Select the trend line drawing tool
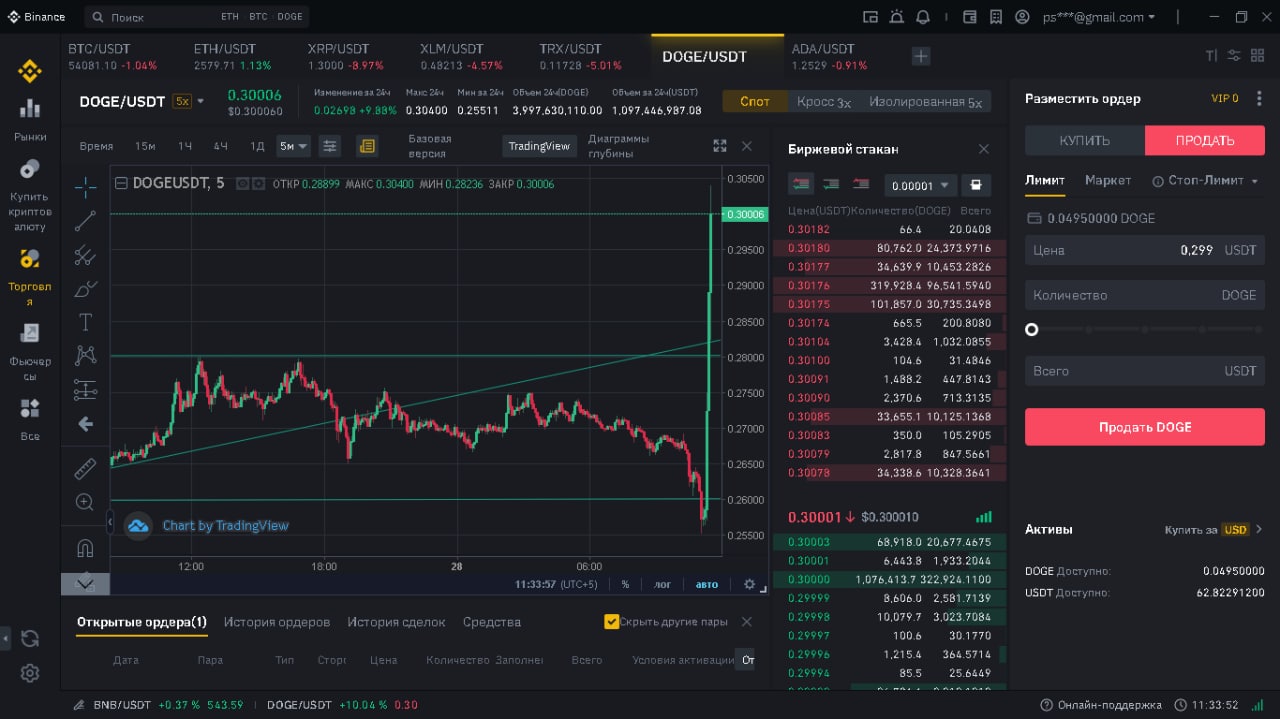This screenshot has width=1280, height=719. (x=85, y=221)
